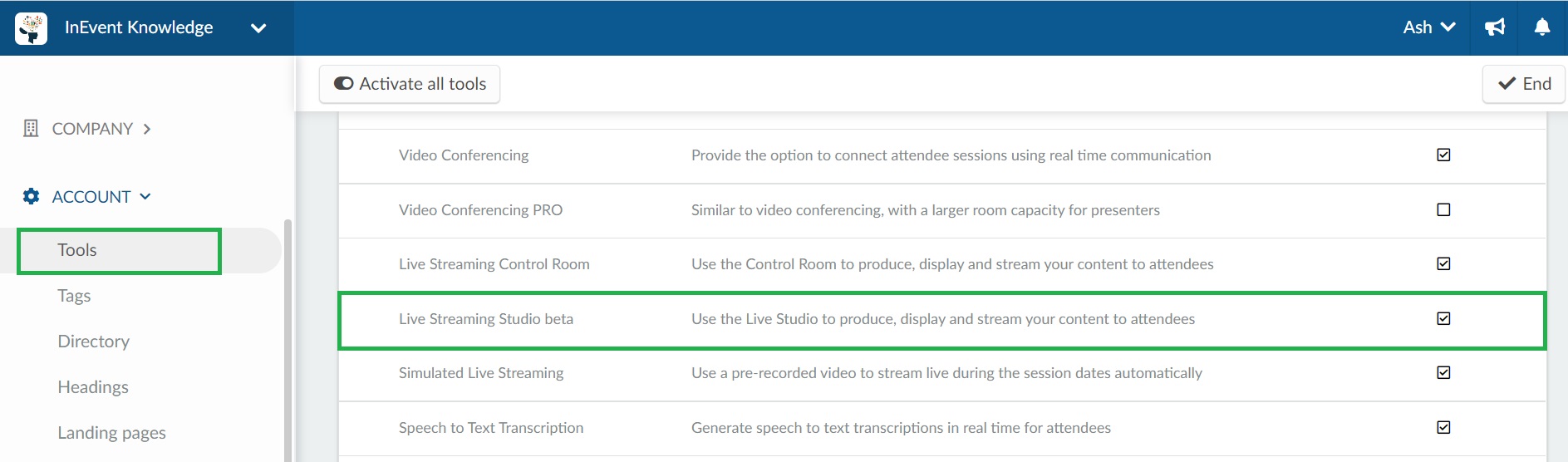Open the announcements megaphone icon

tap(1495, 27)
